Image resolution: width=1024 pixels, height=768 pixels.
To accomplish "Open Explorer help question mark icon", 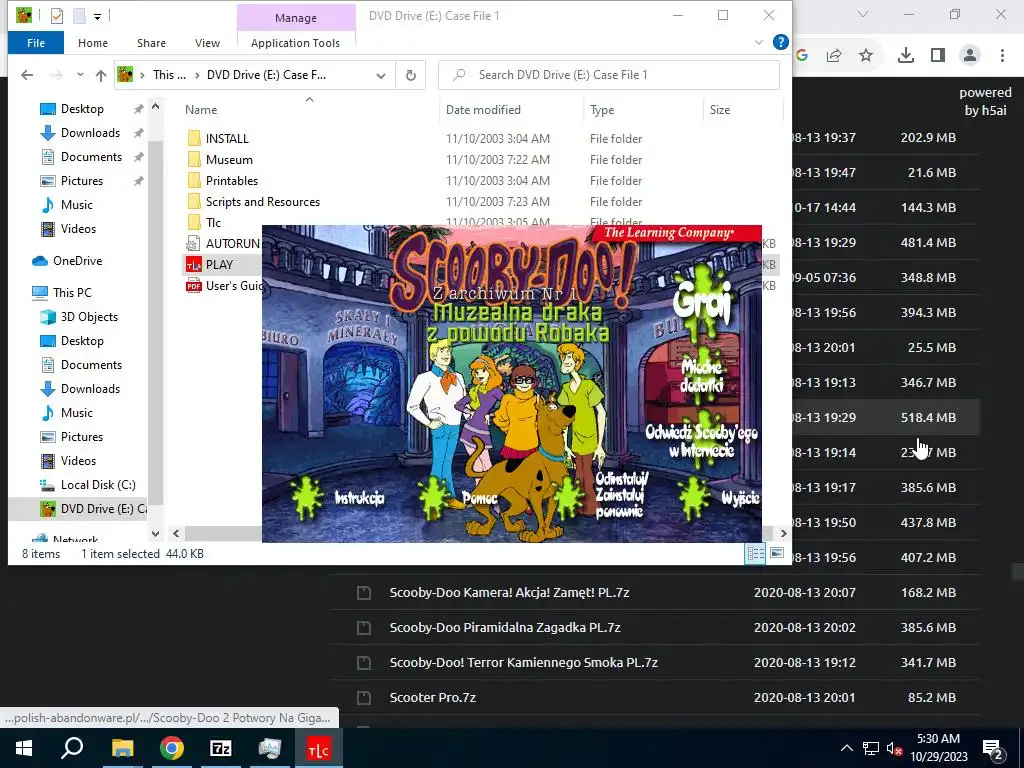I will [x=780, y=42].
